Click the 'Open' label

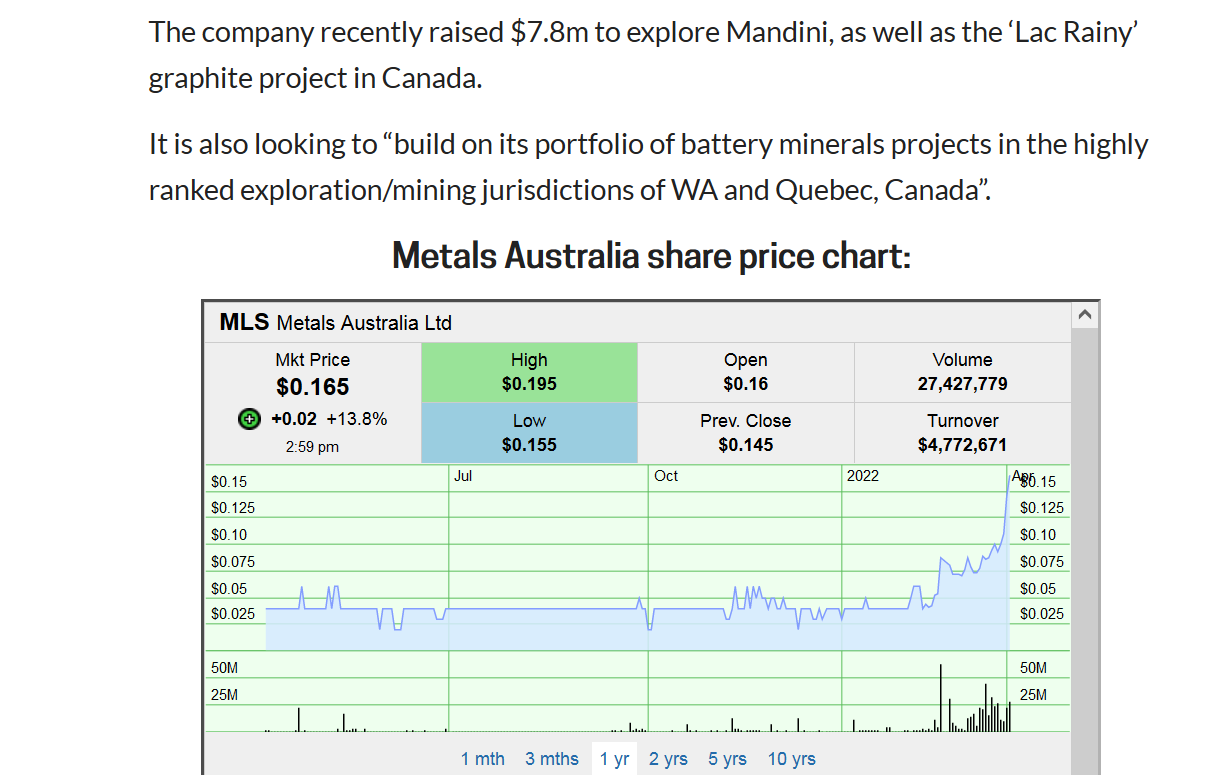point(746,360)
